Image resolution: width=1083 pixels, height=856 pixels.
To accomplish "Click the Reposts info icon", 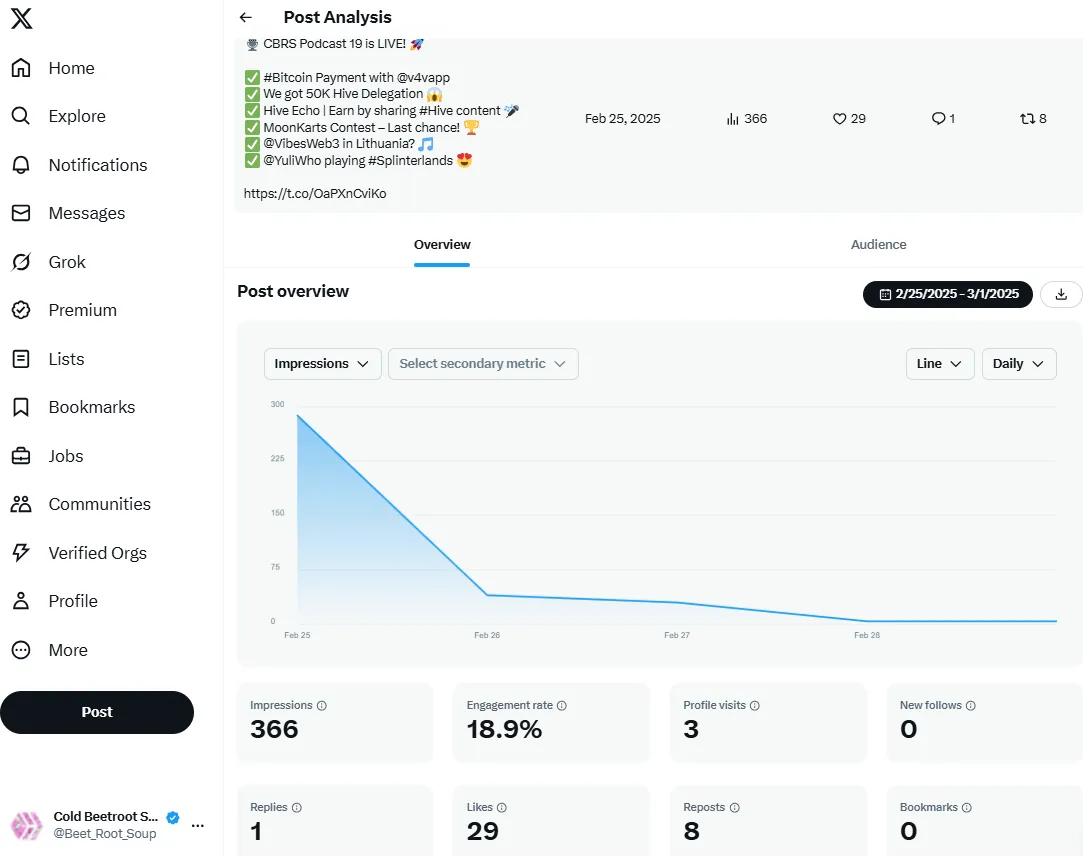I will 735,807.
